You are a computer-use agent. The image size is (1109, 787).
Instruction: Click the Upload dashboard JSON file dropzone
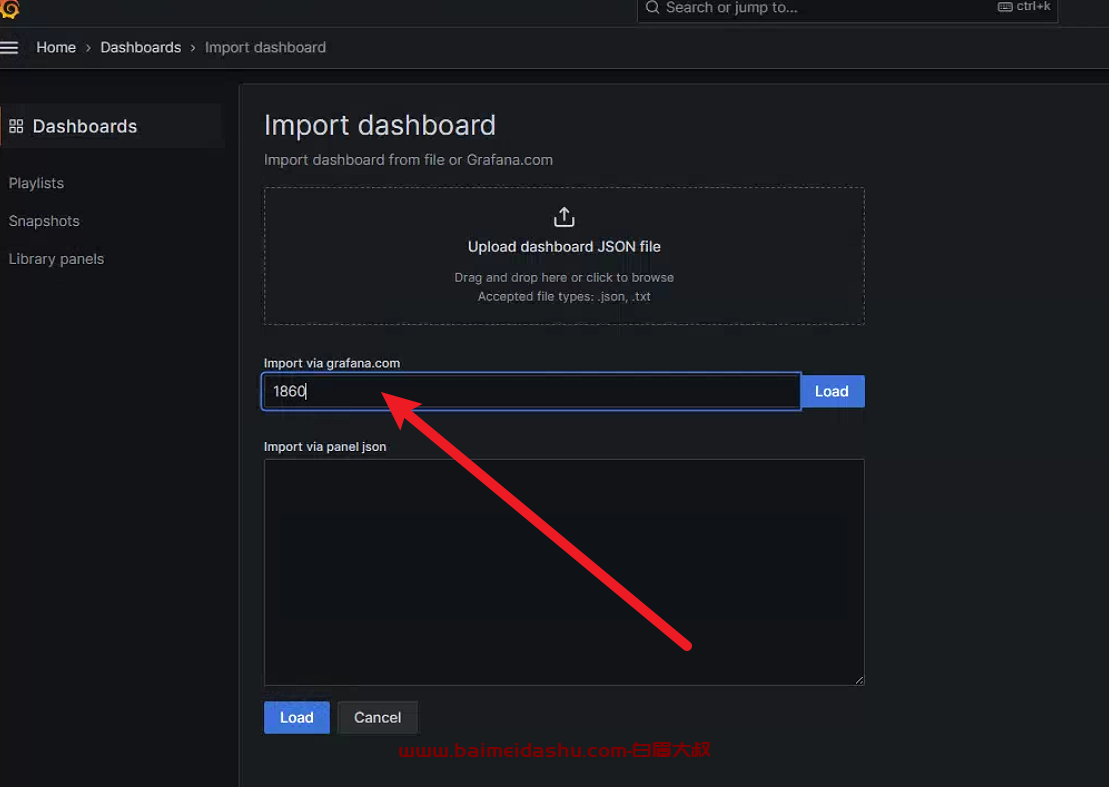(x=564, y=256)
